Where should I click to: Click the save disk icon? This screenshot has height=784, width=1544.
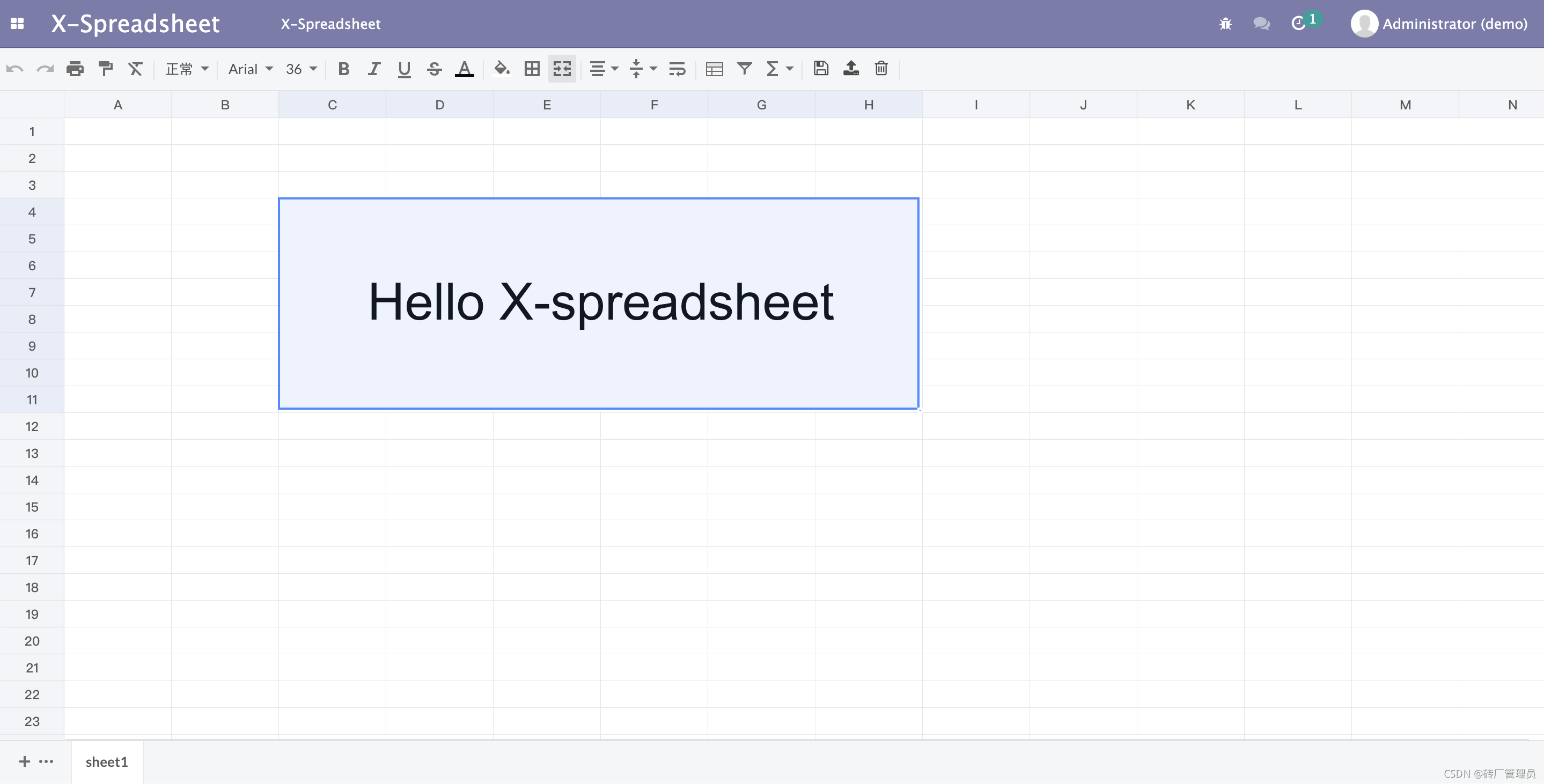[820, 68]
